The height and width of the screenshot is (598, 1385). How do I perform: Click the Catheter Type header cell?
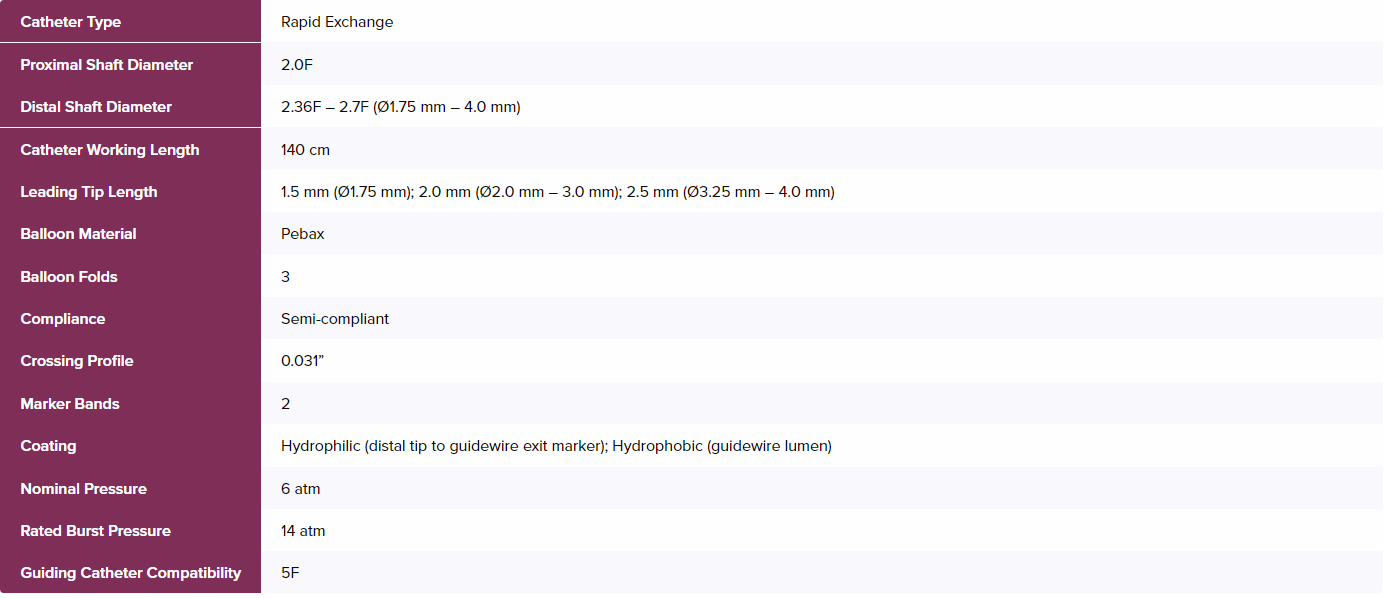point(70,22)
